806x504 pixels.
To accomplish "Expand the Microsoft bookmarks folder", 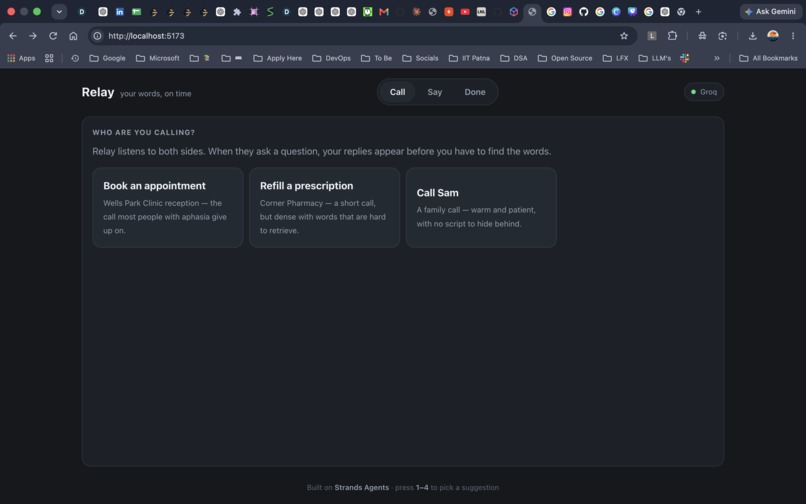I will (x=158, y=58).
